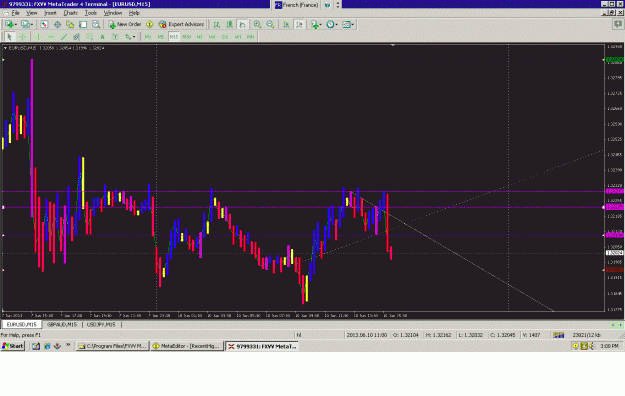This screenshot has width=625, height=396.
Task: Select the trendline drawing tool
Action: click(x=64, y=37)
